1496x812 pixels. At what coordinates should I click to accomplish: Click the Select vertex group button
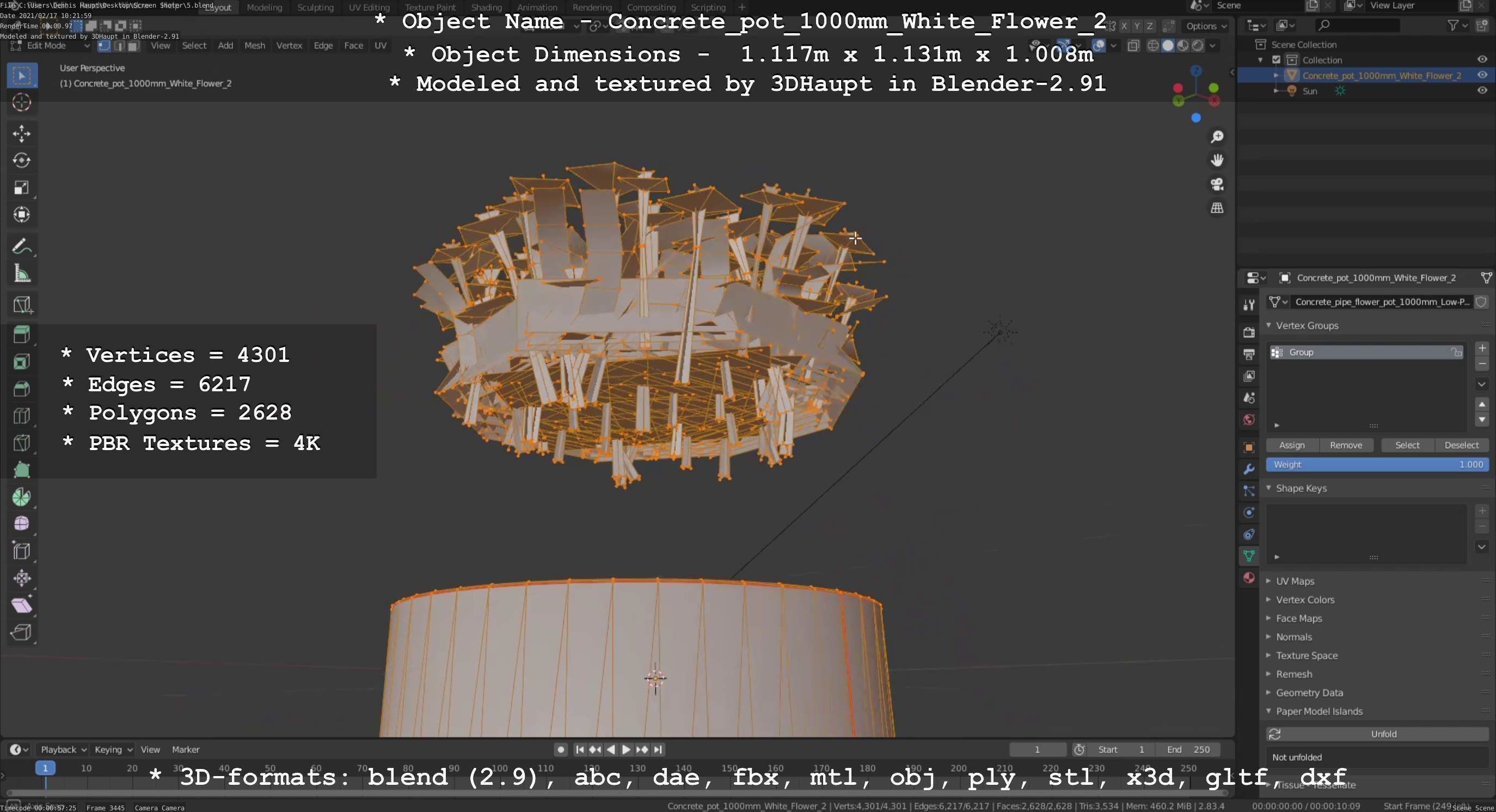point(1407,445)
